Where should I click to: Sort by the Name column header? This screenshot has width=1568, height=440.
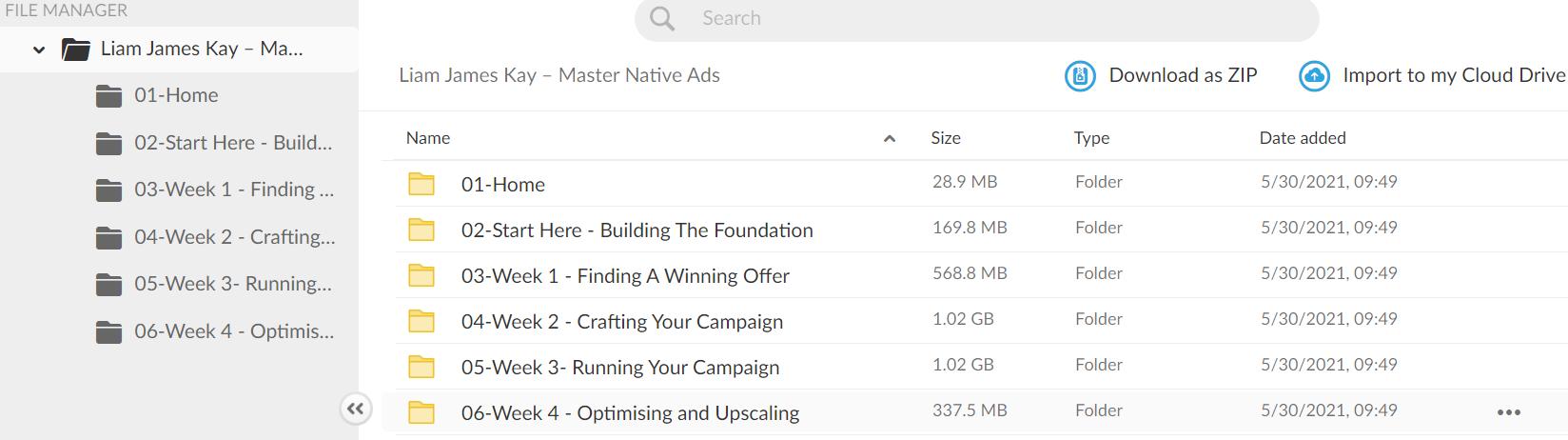pyautogui.click(x=428, y=138)
